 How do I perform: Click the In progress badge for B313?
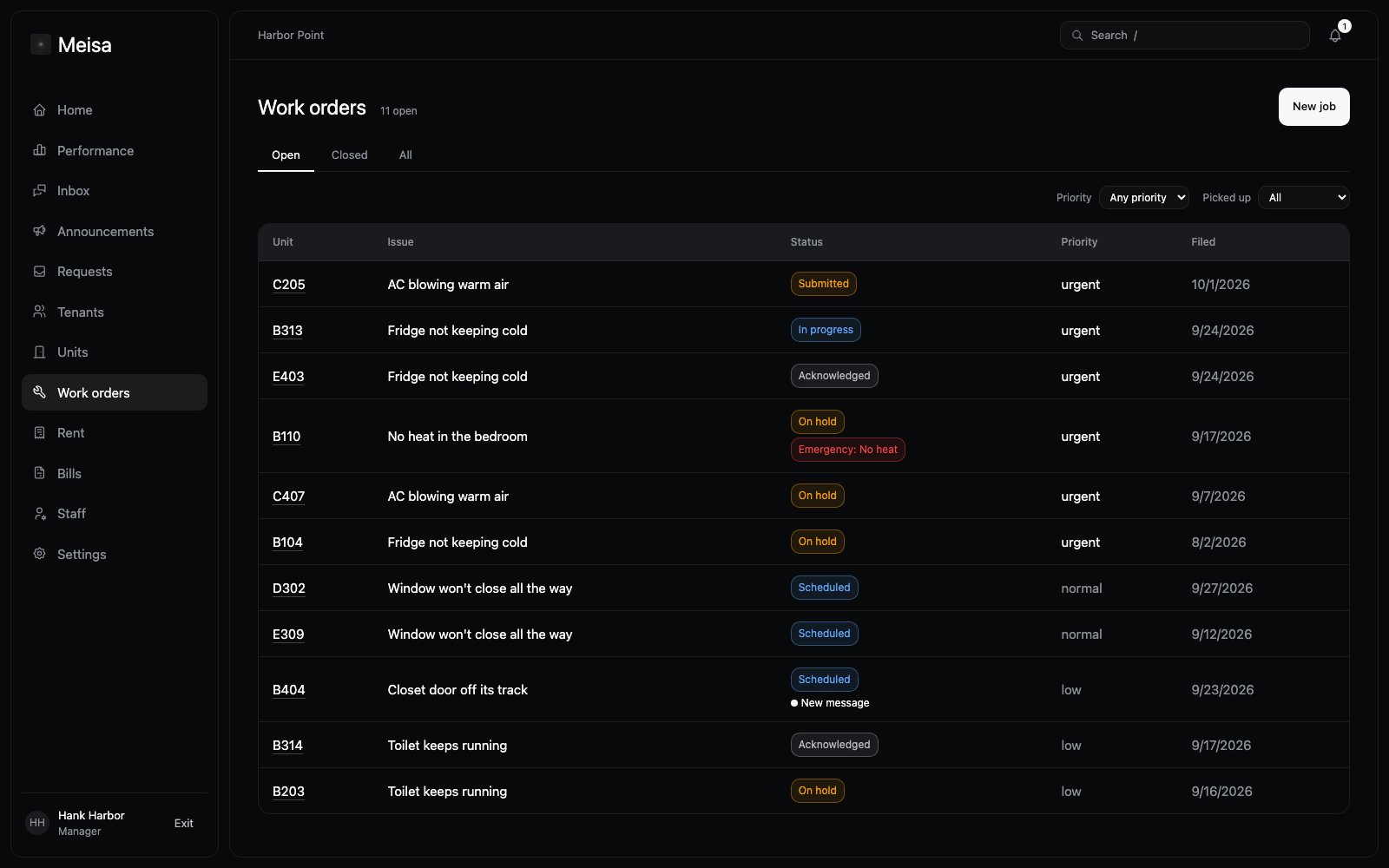point(826,330)
